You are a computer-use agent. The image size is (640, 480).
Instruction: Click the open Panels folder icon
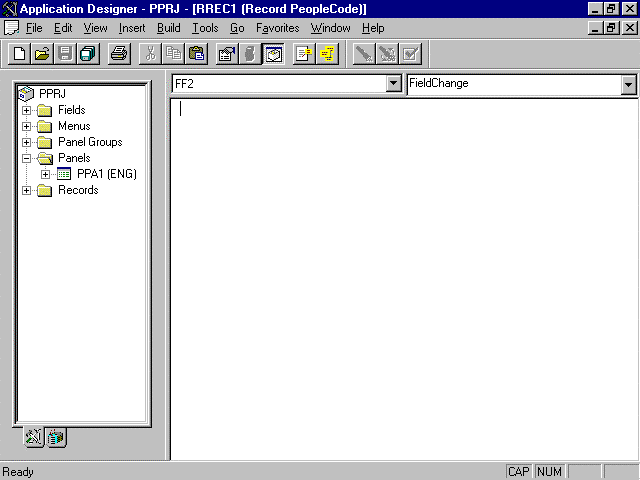(45, 158)
